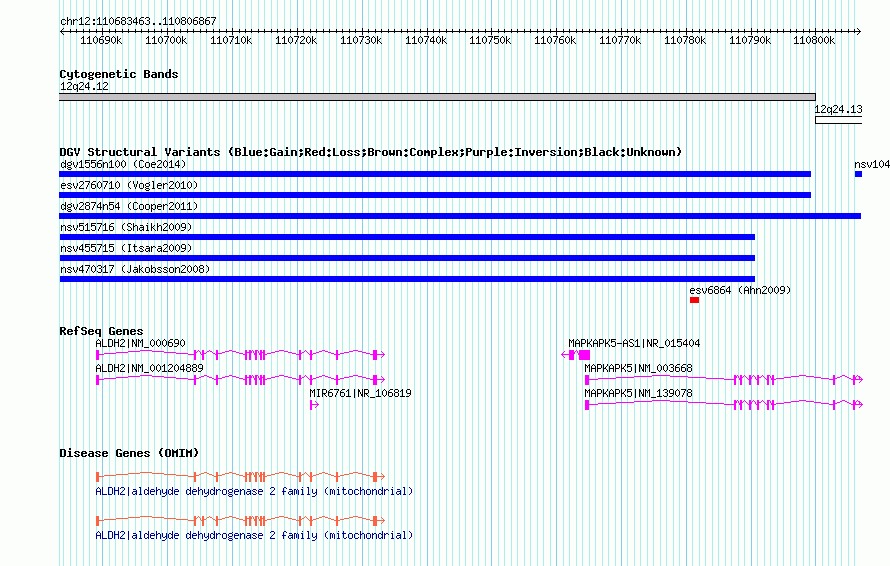Select the blue gain bar for nsv515716

407,237
